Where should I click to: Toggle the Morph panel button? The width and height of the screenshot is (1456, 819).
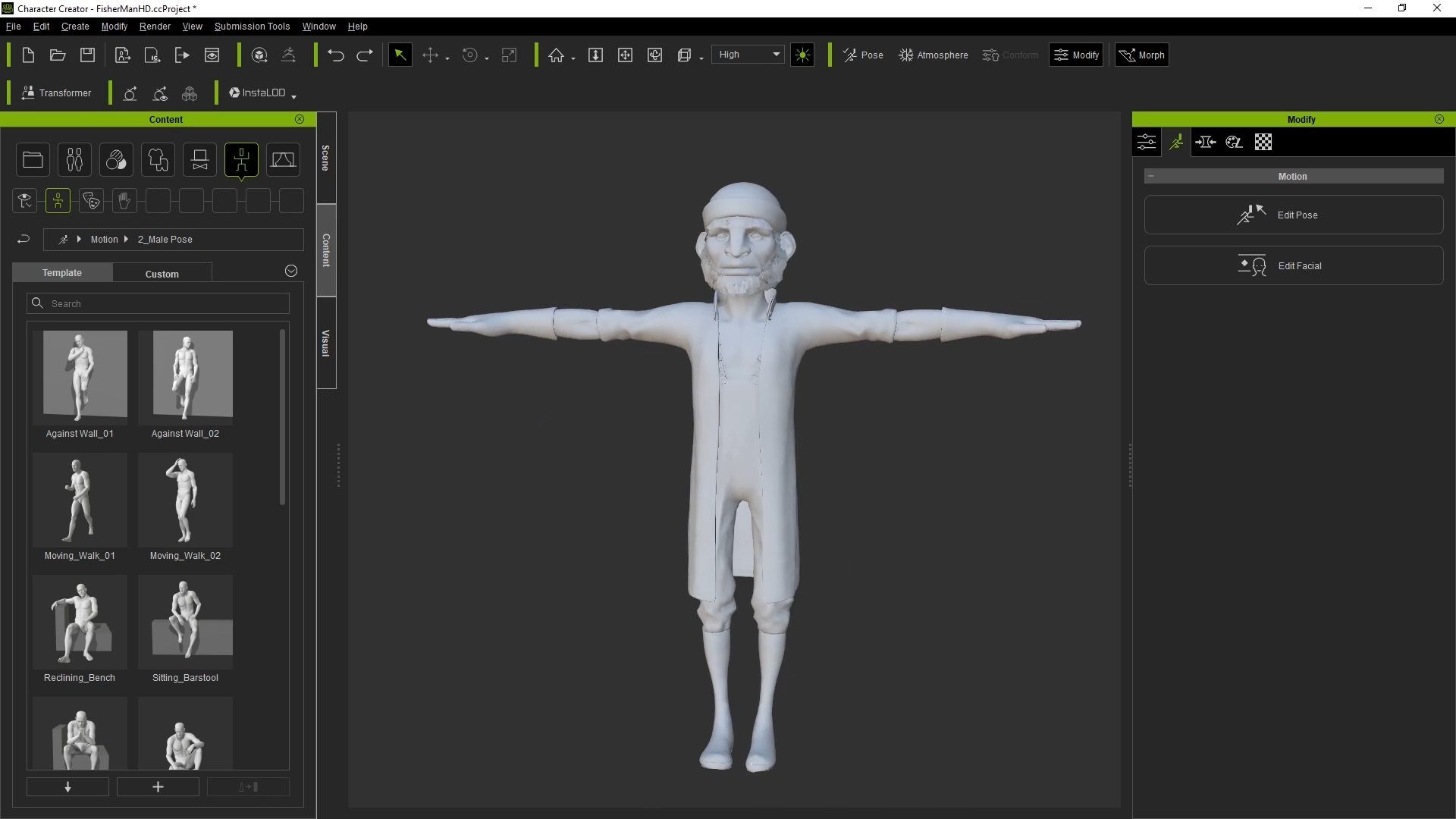point(1141,55)
